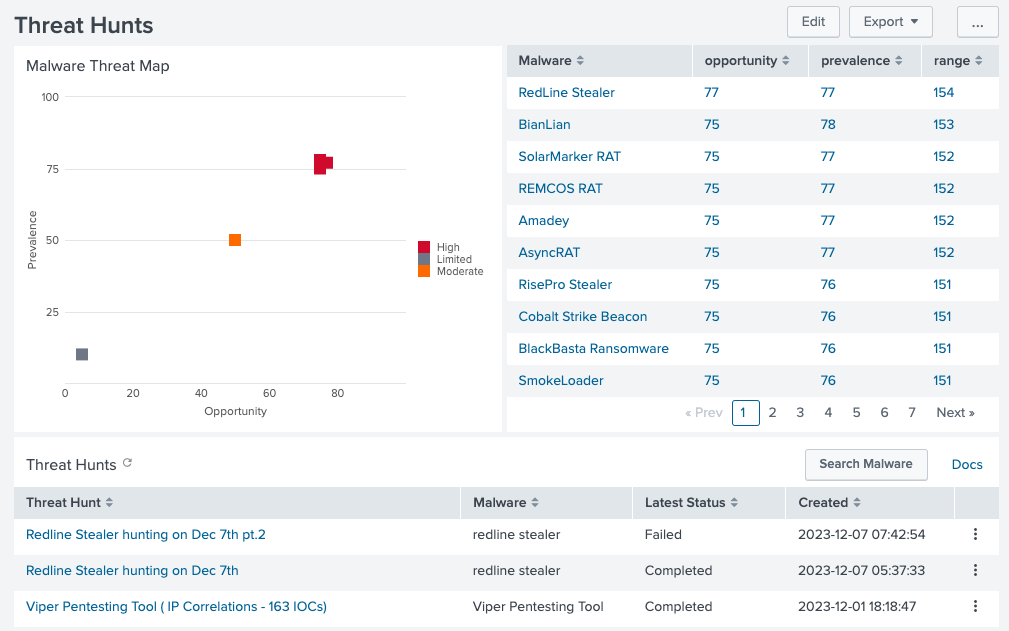Go to page 2 of malware table
The height and width of the screenshot is (631, 1009).
click(x=772, y=412)
